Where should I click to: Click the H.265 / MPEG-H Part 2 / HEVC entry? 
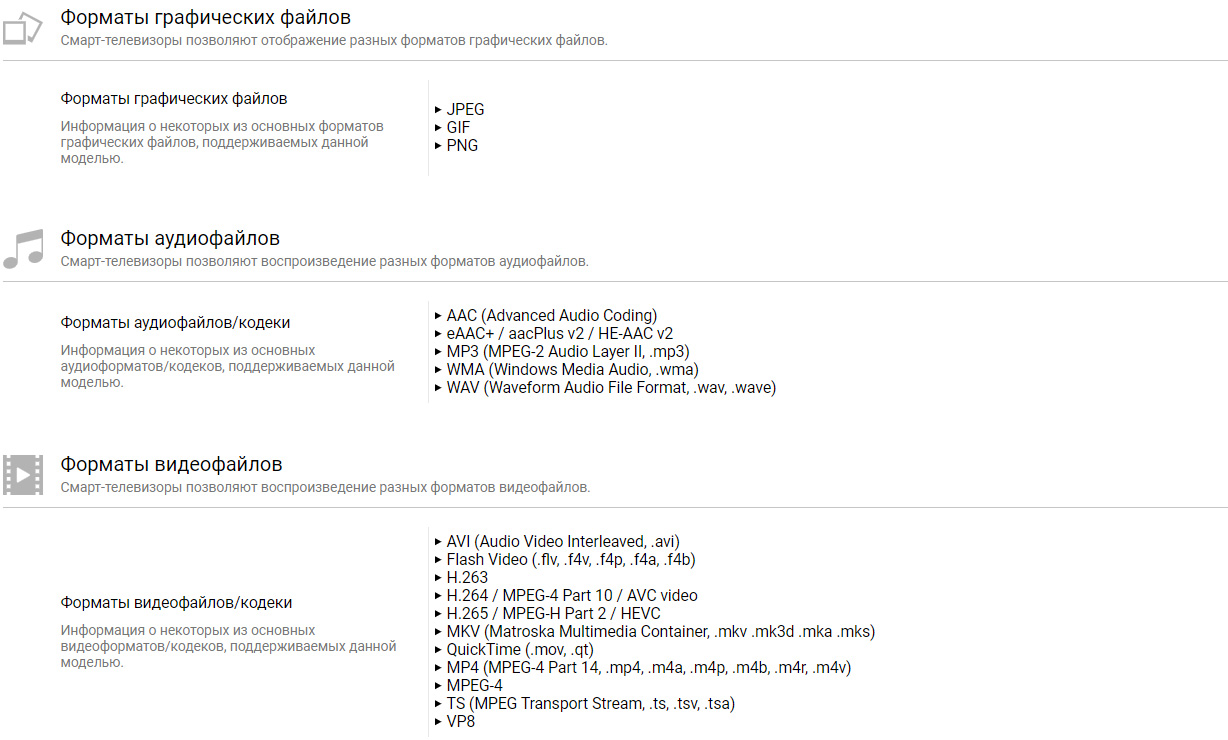click(x=553, y=614)
